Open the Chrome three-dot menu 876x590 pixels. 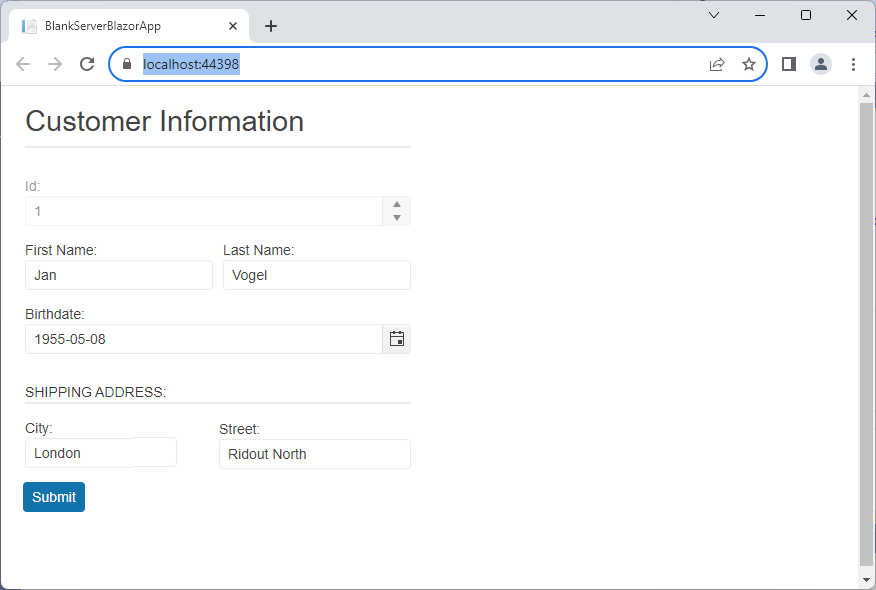pos(853,64)
